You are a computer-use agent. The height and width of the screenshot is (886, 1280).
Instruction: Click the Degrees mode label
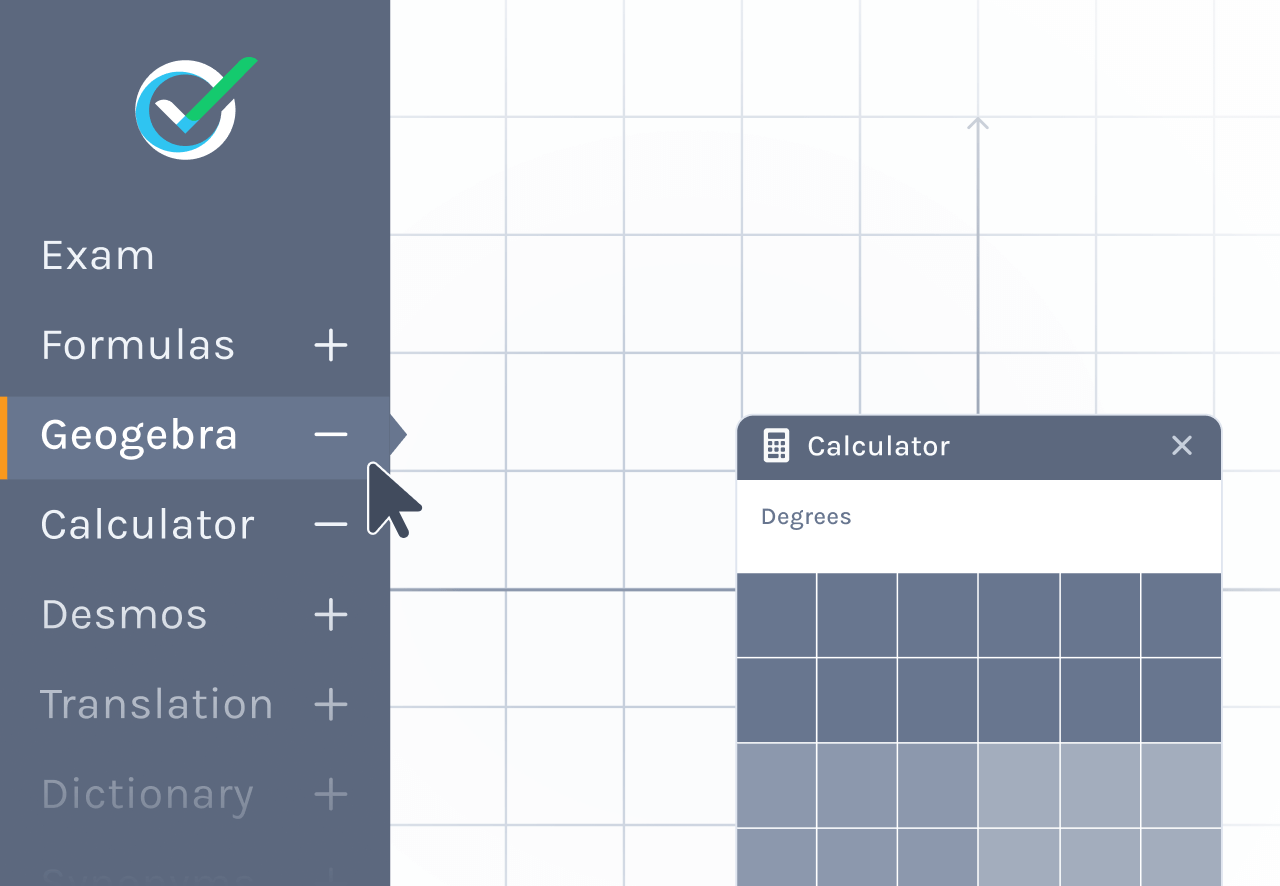coord(806,517)
